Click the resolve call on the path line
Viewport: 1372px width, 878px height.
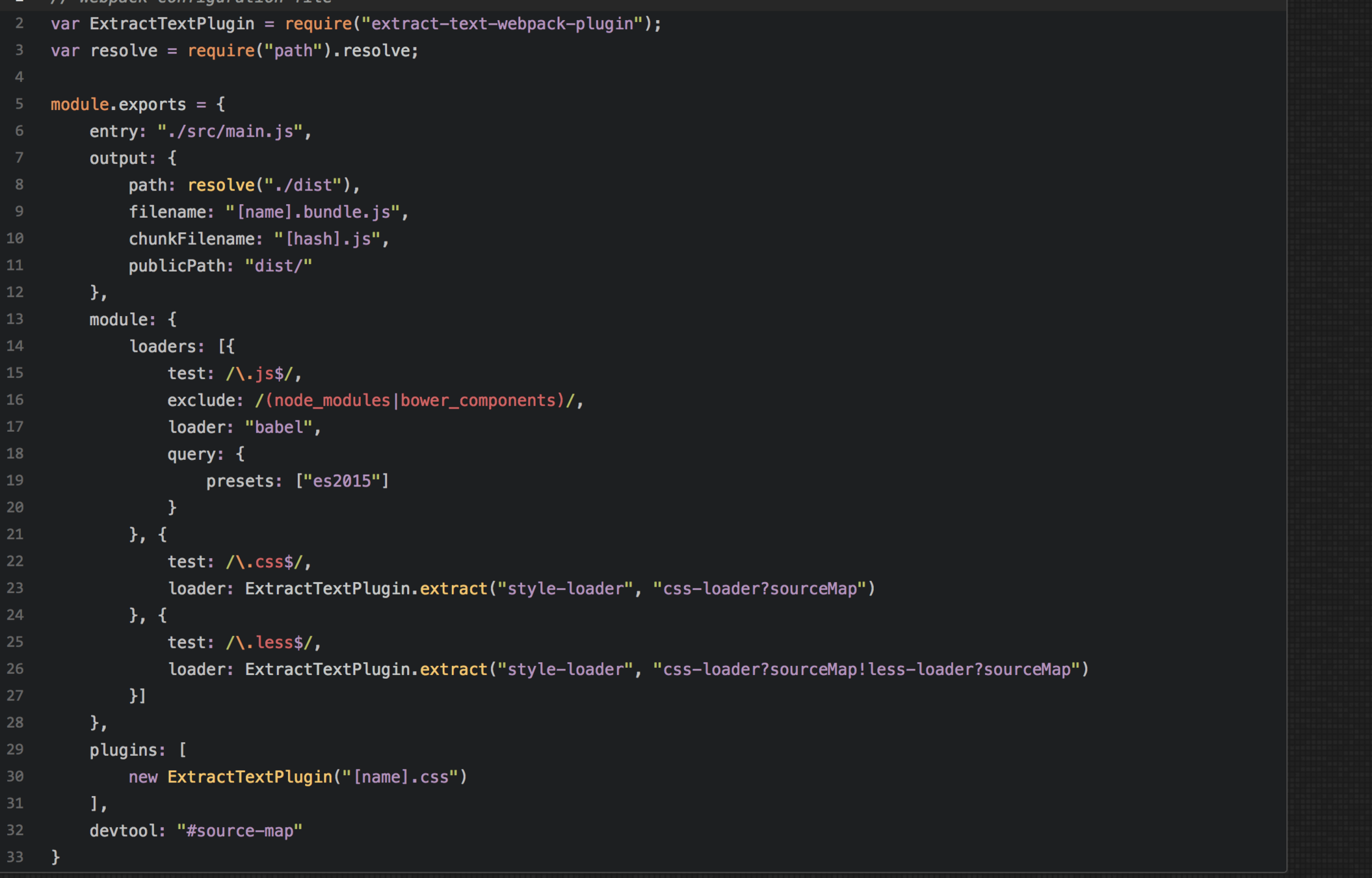coord(220,185)
